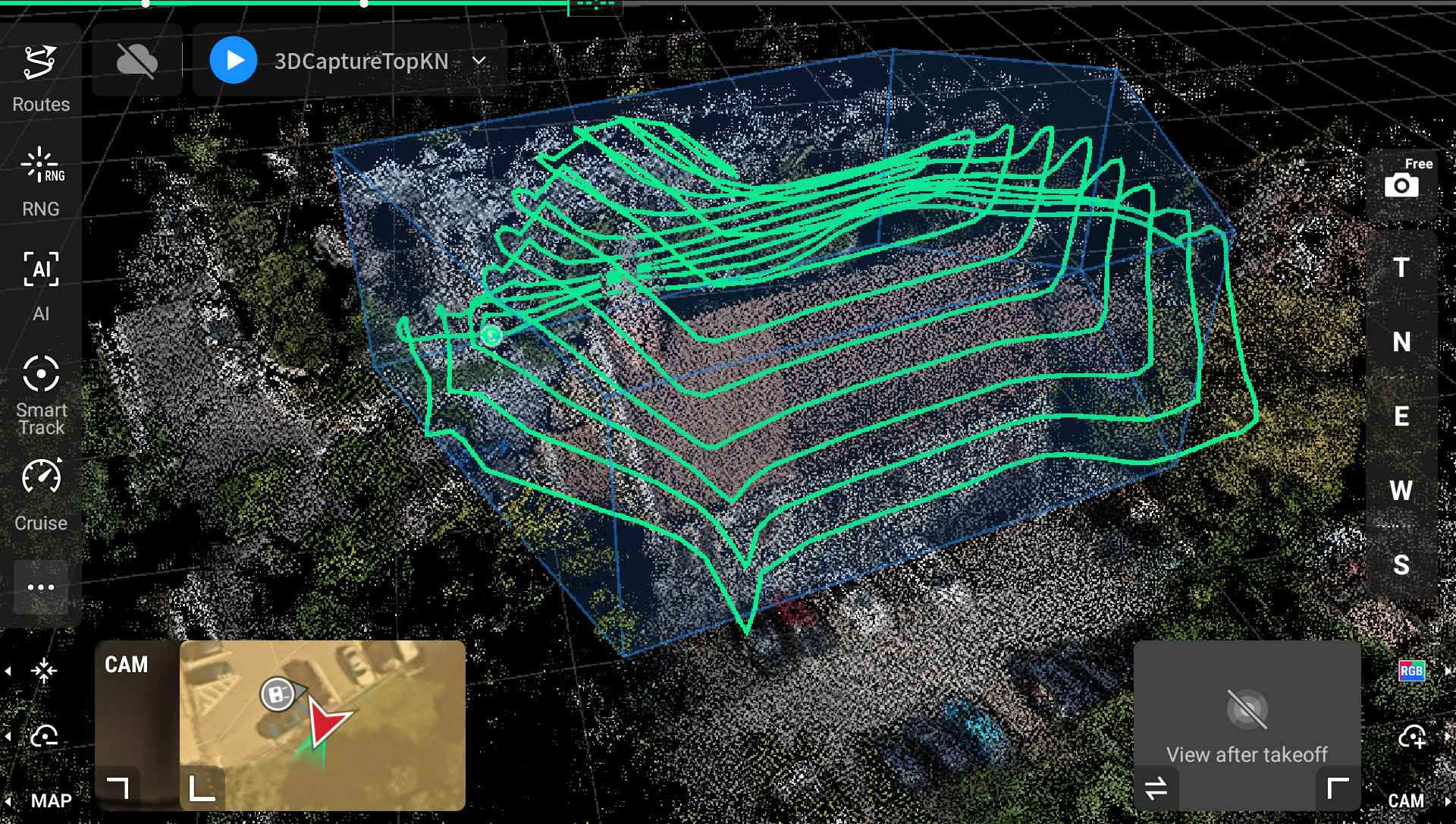Screen dimensions: 1456x824
Task: Open the three-dot more options menu
Action: click(41, 587)
